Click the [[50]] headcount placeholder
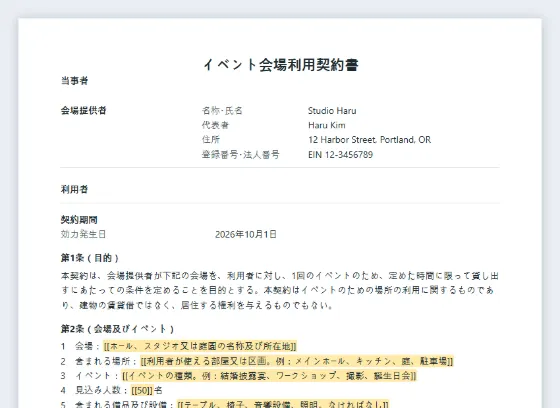Screen dimensions: 560x408 [142, 390]
